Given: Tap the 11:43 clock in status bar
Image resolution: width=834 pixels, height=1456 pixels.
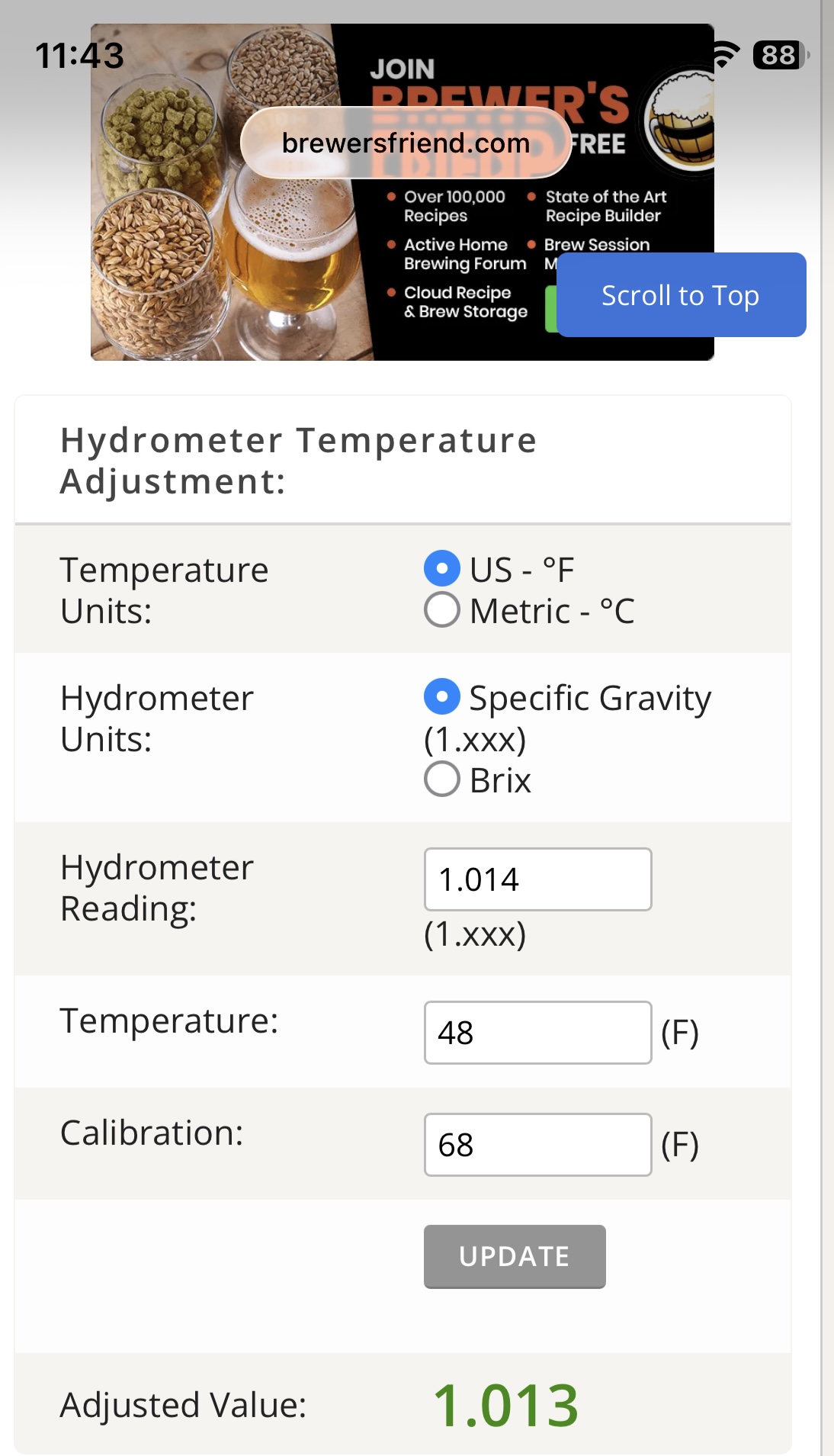Looking at the screenshot, I should (79, 55).
